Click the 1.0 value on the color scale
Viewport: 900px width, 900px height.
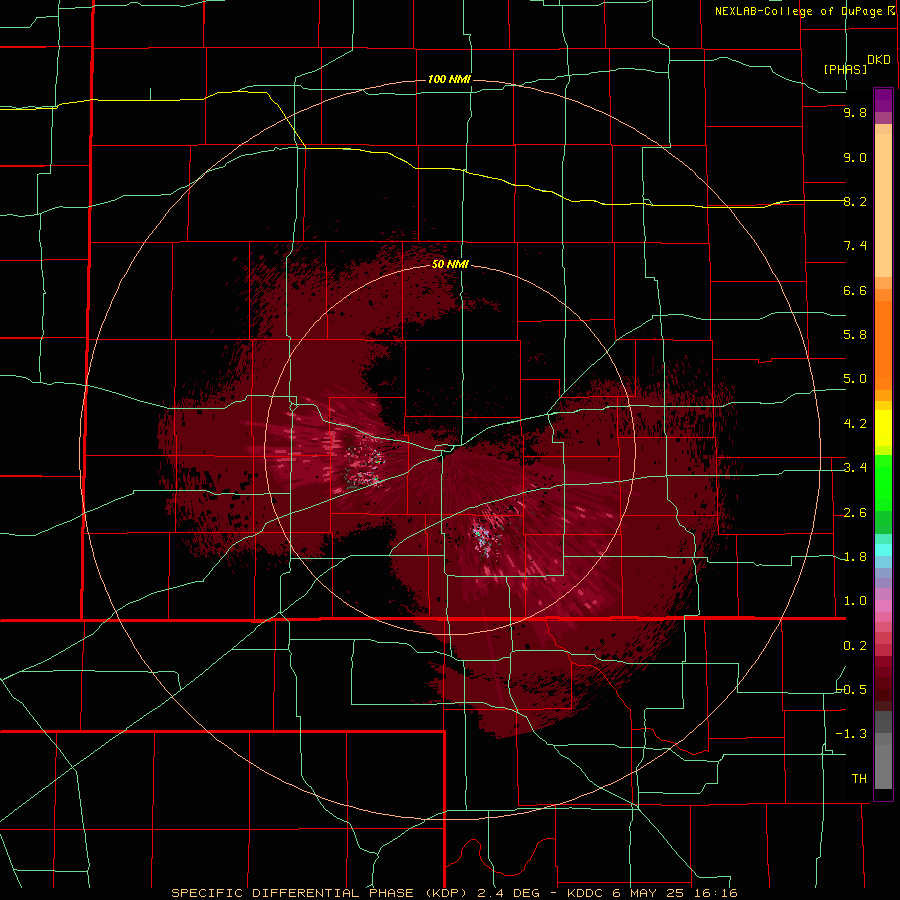(855, 601)
